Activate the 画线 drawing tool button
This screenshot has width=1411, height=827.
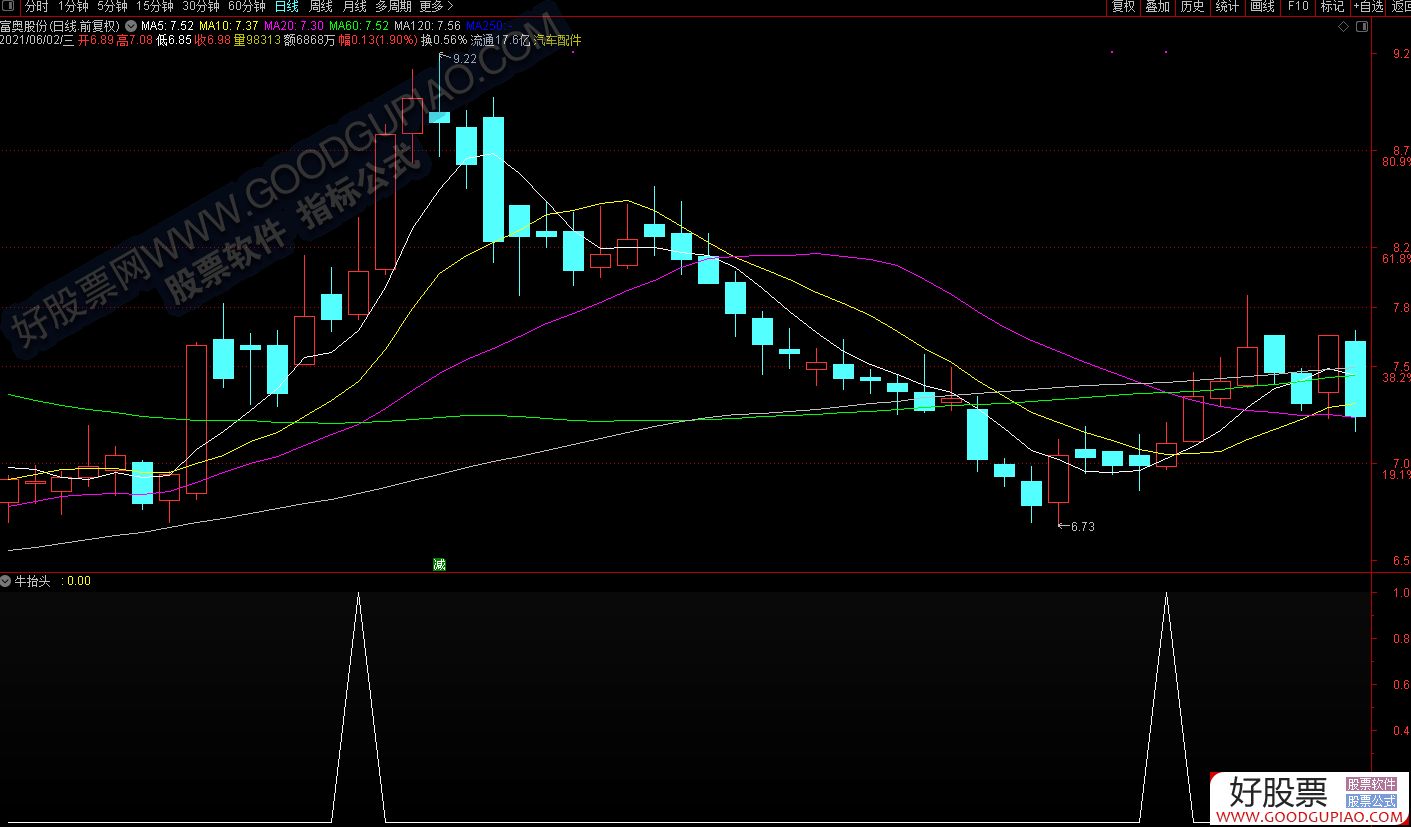(1262, 6)
